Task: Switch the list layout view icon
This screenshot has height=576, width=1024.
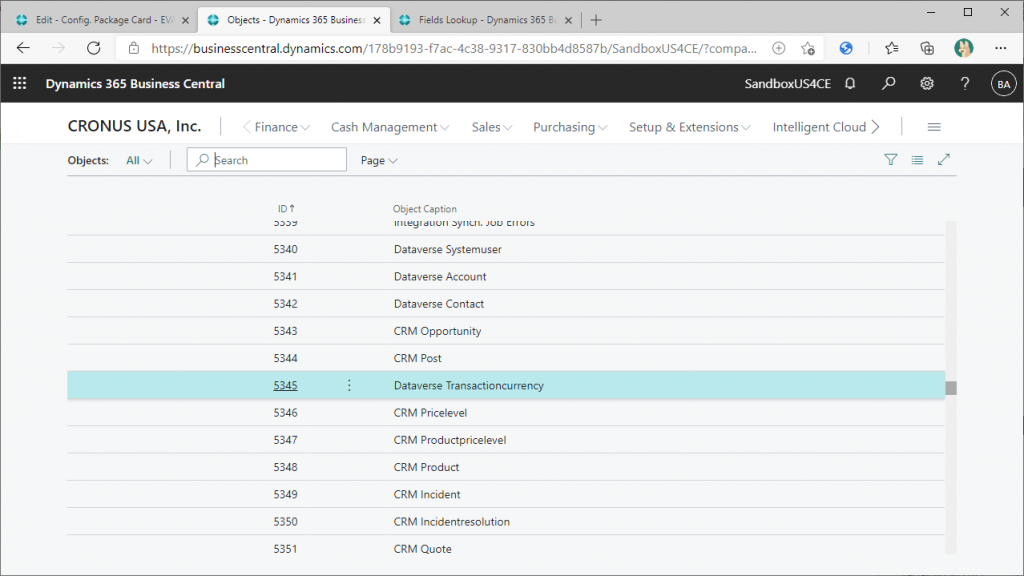Action: [x=917, y=159]
